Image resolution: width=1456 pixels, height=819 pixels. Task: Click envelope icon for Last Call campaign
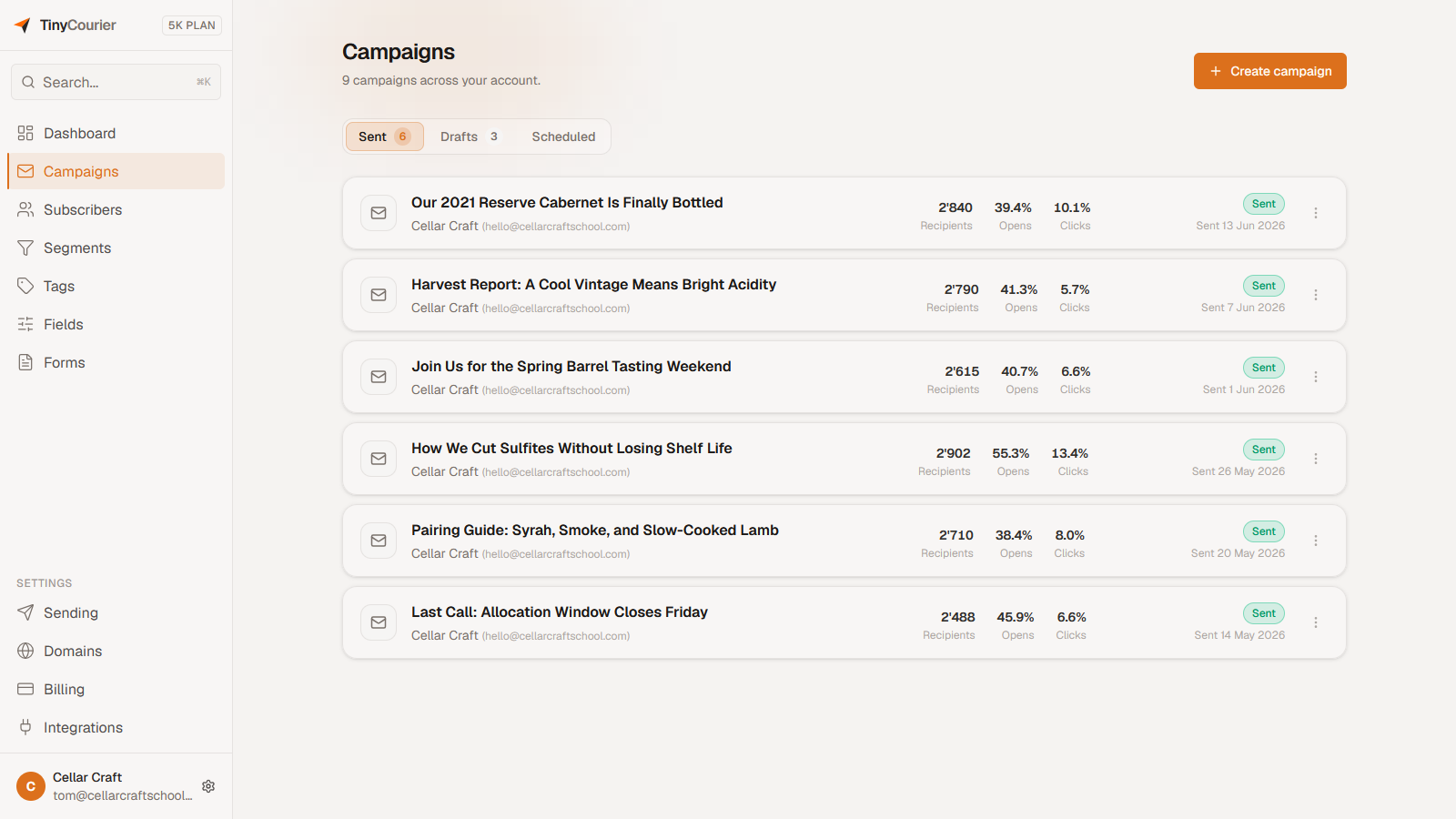point(379,622)
